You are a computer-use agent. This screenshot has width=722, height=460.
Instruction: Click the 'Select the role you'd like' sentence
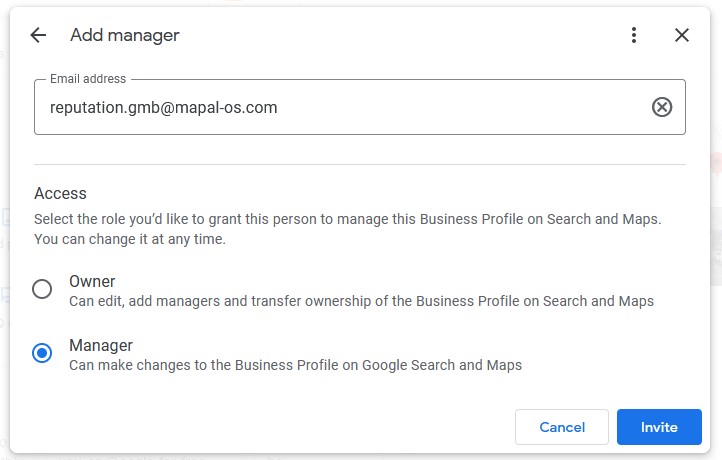(x=348, y=219)
